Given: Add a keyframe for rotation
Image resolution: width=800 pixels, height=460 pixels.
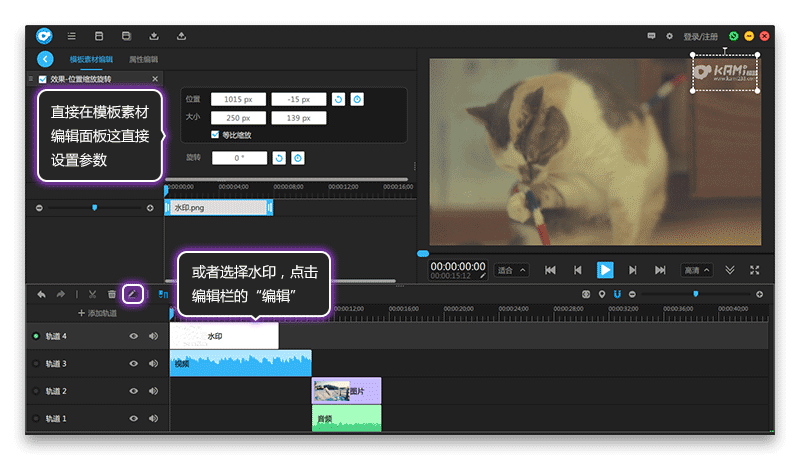Looking at the screenshot, I should [297, 158].
